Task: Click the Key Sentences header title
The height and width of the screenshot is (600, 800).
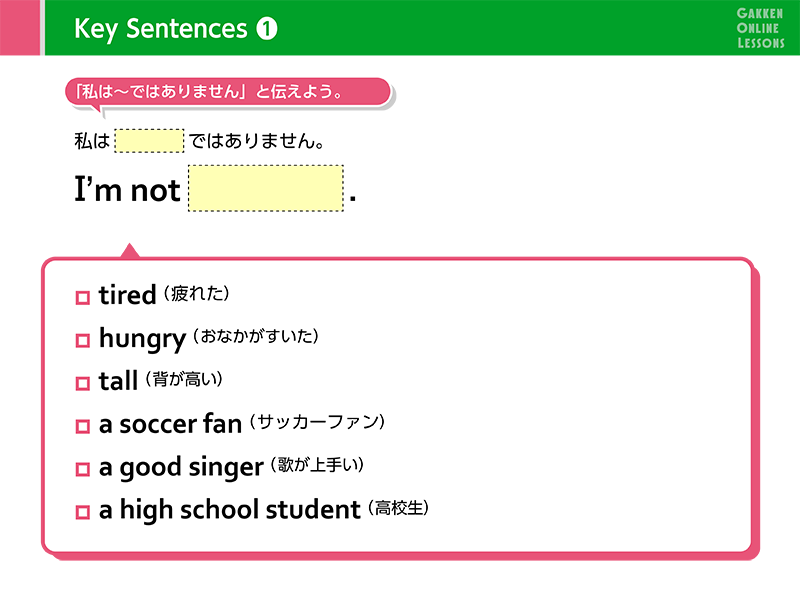Action: coord(161,29)
